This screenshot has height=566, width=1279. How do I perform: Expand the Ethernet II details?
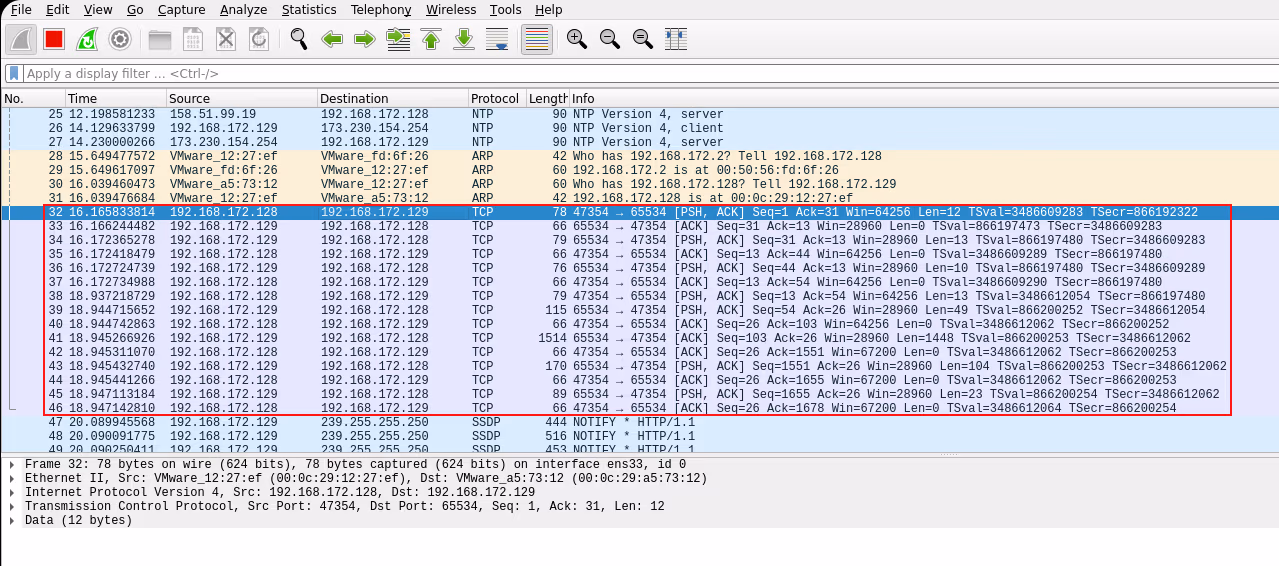pyautogui.click(x=12, y=478)
